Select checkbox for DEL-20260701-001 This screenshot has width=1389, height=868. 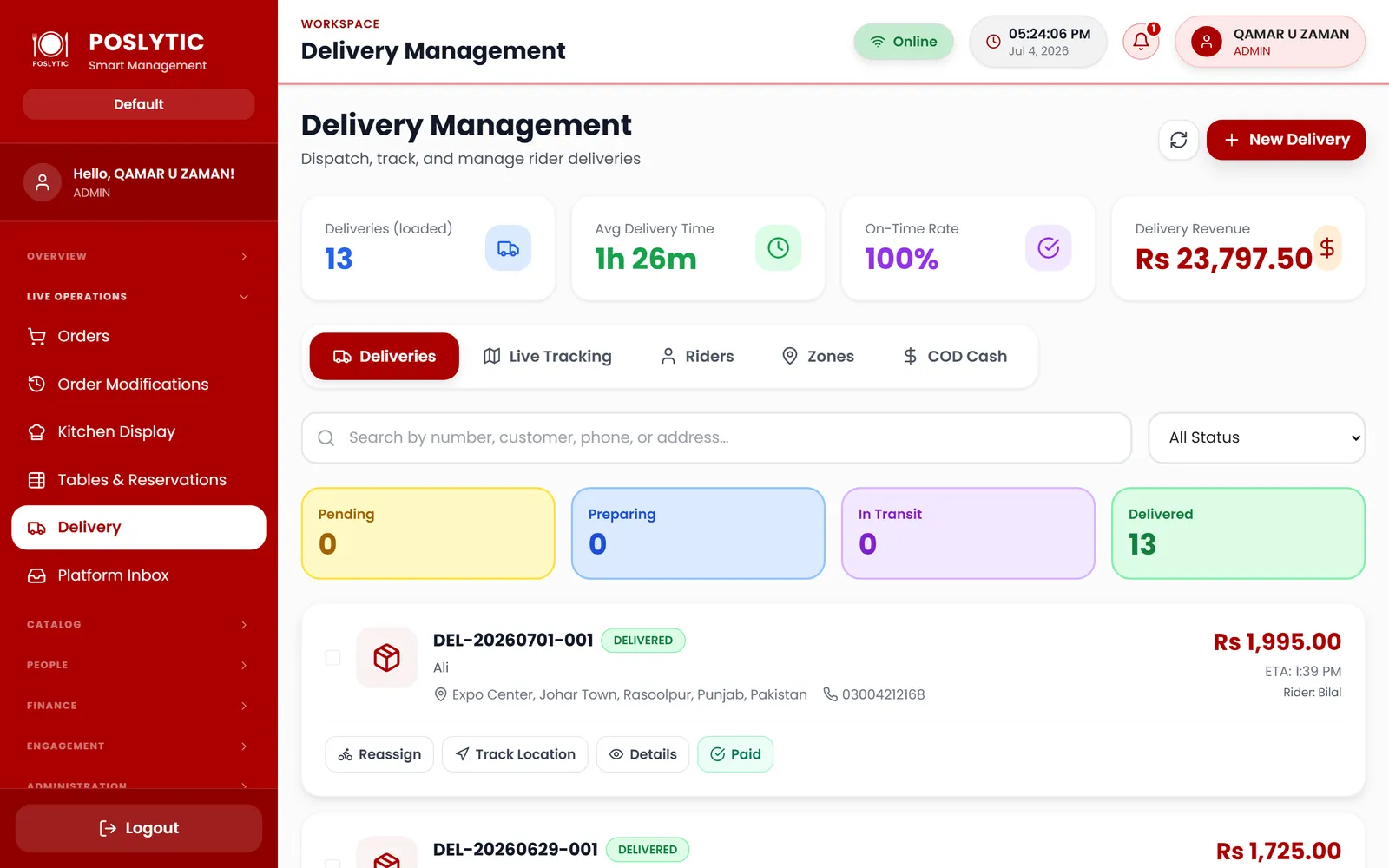[x=332, y=658]
